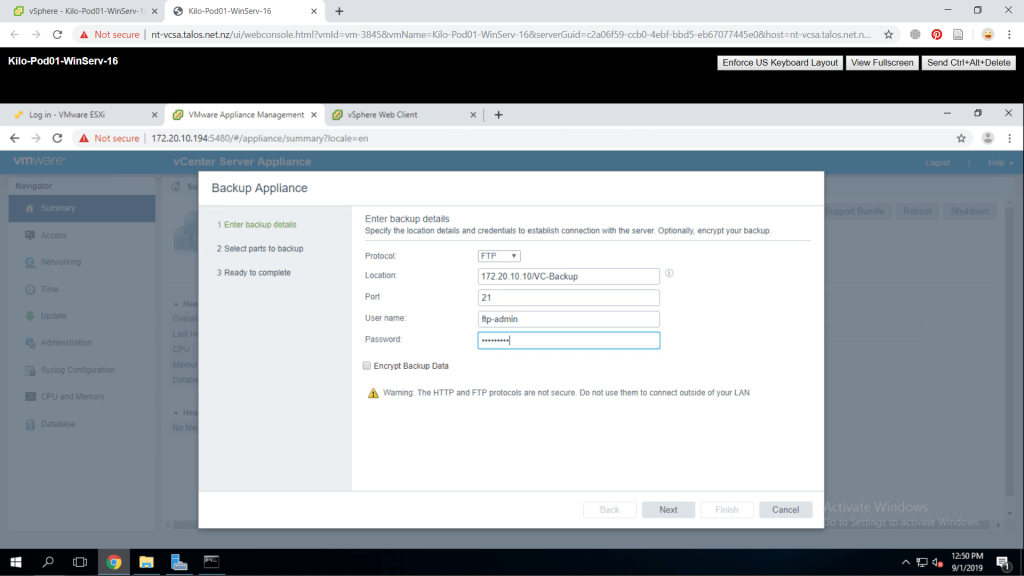Image resolution: width=1024 pixels, height=576 pixels.
Task: Open the command prompt taskbar icon
Action: click(211, 562)
